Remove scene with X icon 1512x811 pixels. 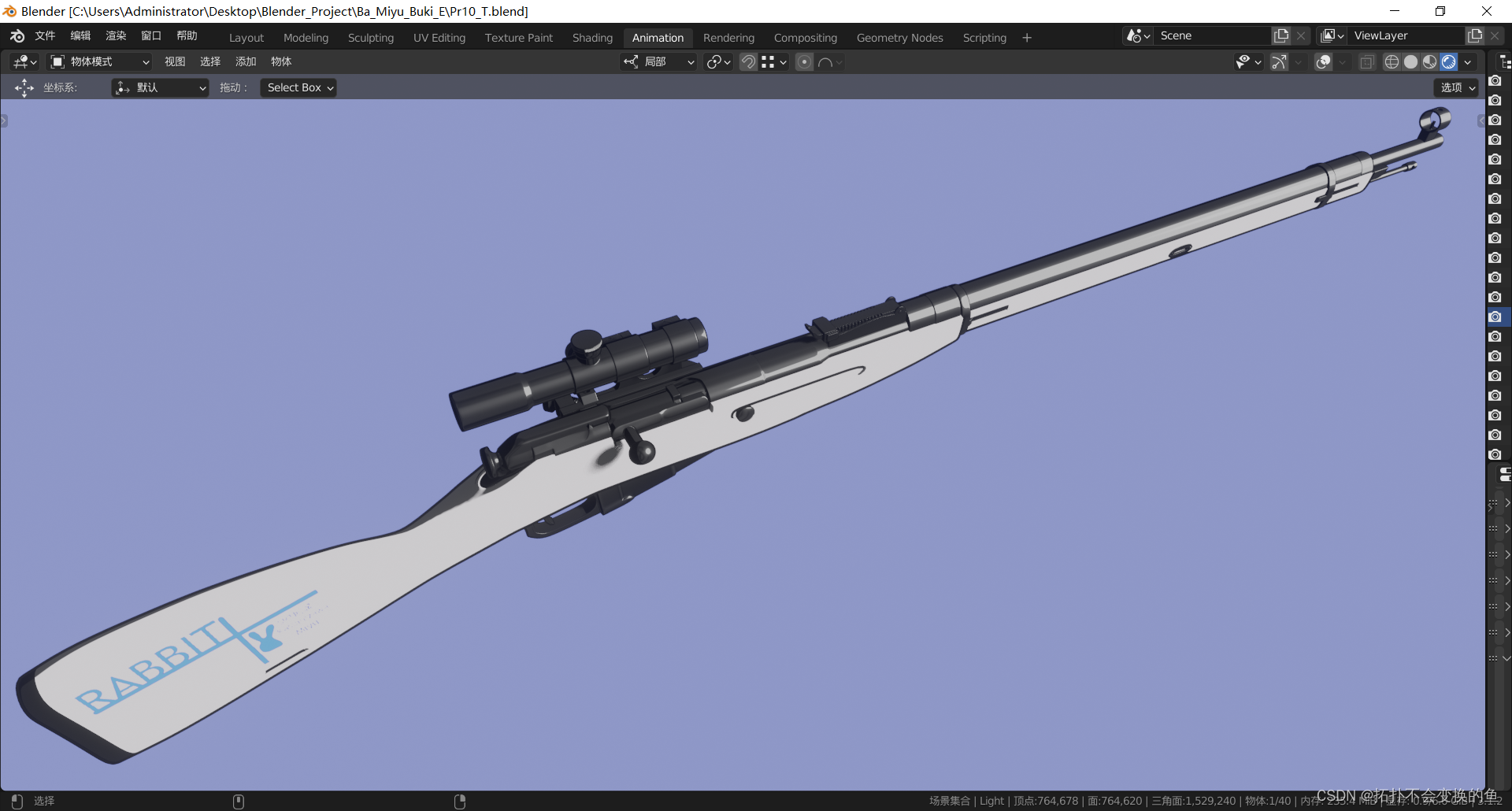pos(1301,35)
